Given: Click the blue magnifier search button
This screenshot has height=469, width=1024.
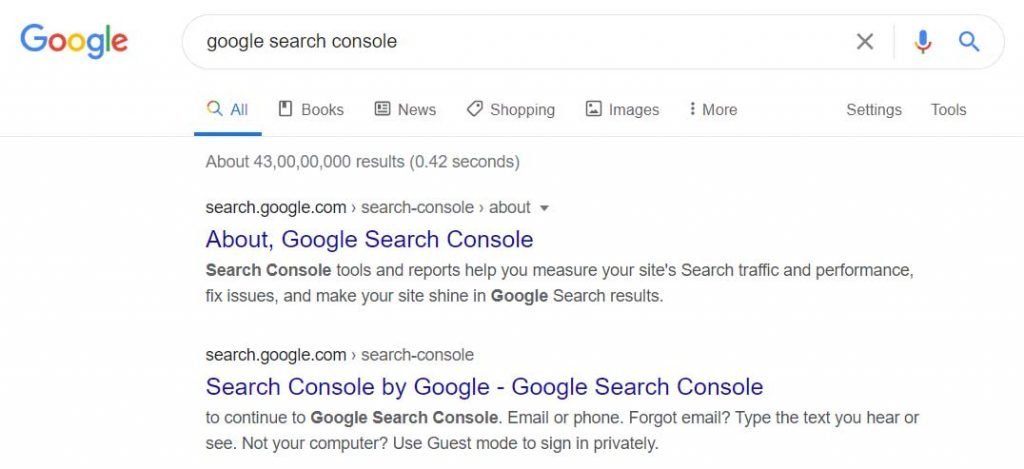Looking at the screenshot, I should (x=968, y=41).
